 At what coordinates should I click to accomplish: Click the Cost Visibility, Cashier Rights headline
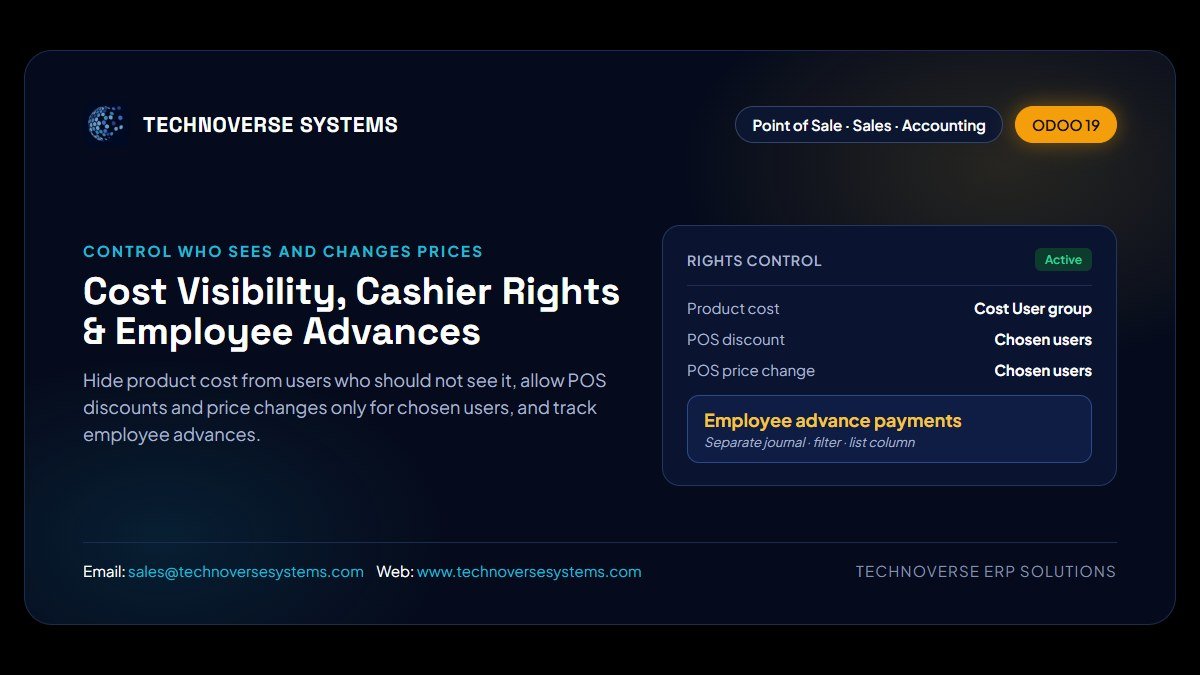tap(351, 311)
